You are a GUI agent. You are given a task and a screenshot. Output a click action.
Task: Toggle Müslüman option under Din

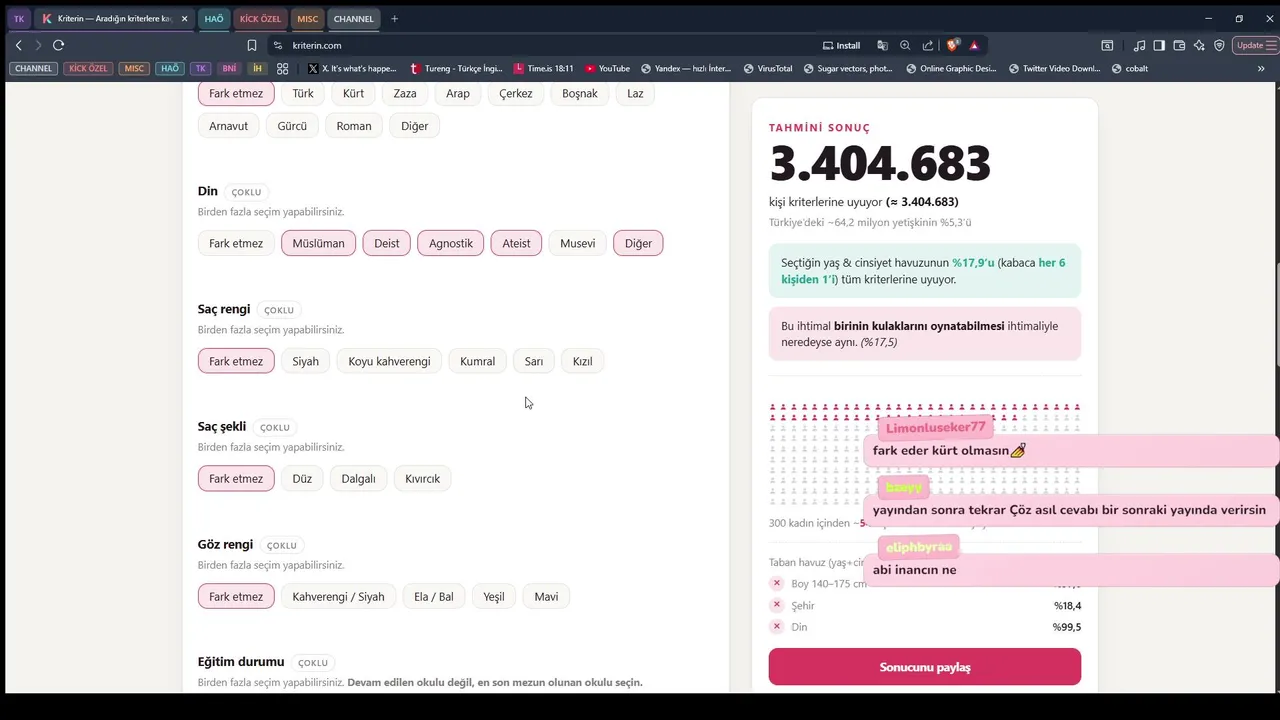pyautogui.click(x=318, y=243)
